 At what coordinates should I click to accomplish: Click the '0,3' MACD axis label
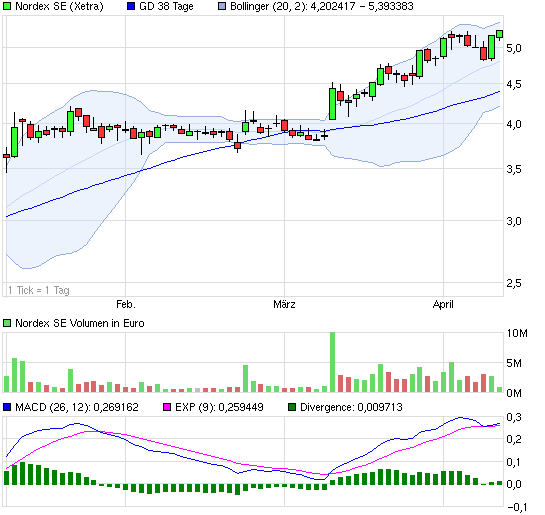click(x=514, y=417)
